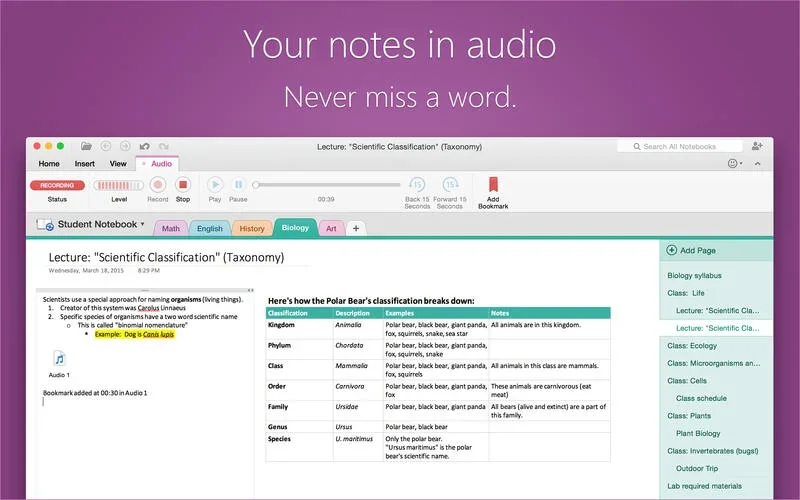This screenshot has width=800, height=500.
Task: Click the back navigation arrow icon
Action: [106, 146]
